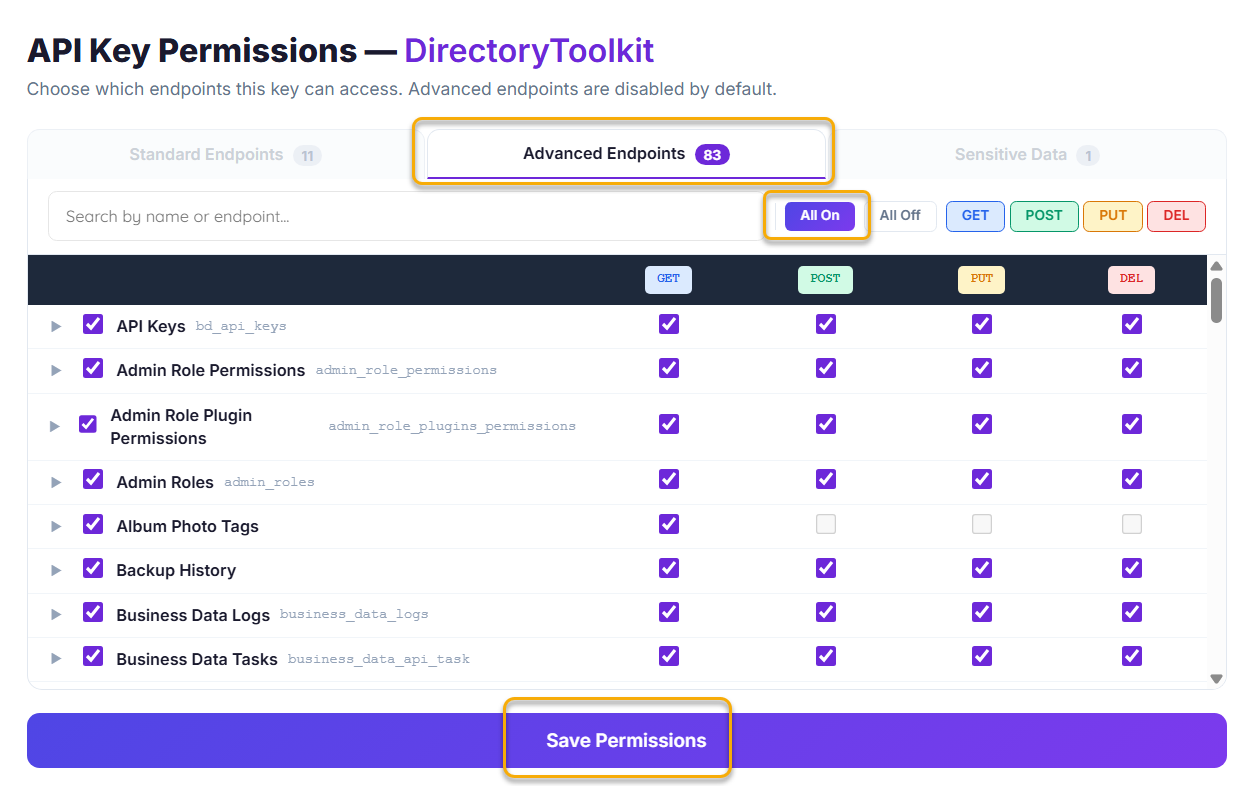1242x786 pixels.
Task: Disable DEL for Business Data Tasks
Action: [x=1131, y=656]
